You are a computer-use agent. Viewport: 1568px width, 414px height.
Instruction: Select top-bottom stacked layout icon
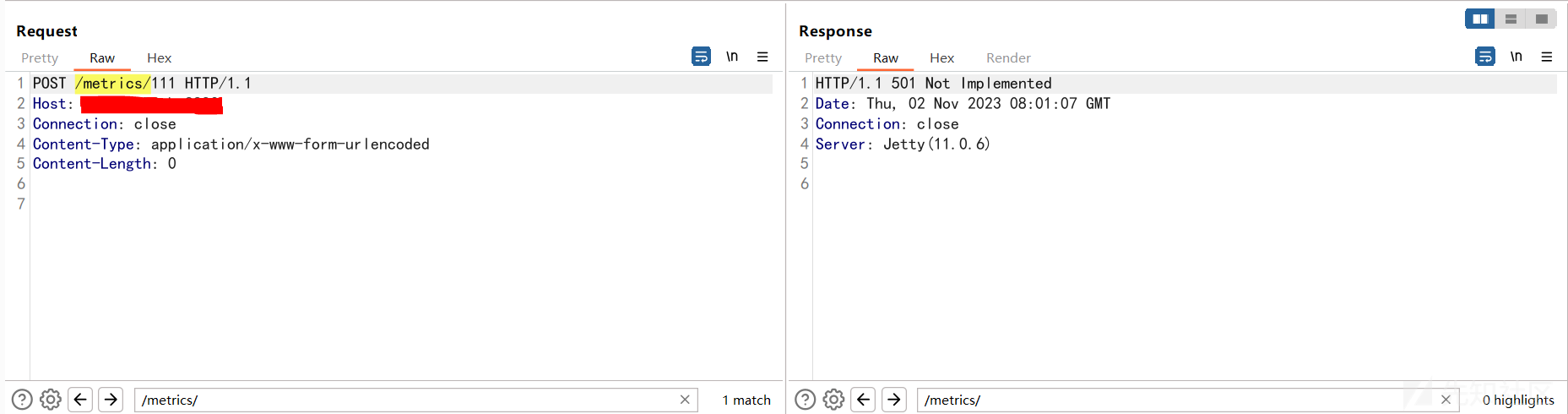[x=1511, y=19]
